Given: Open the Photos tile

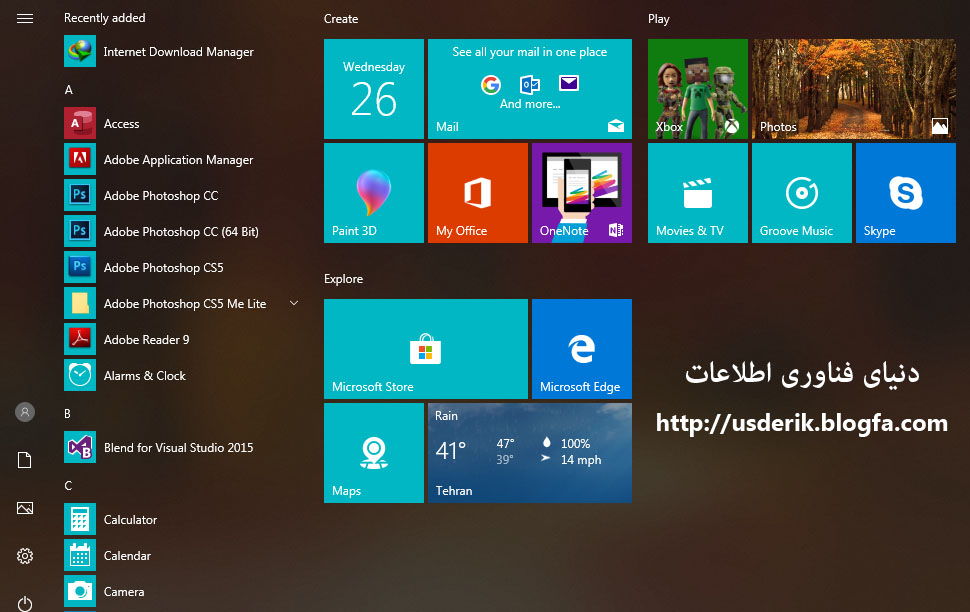Looking at the screenshot, I should 854,88.
